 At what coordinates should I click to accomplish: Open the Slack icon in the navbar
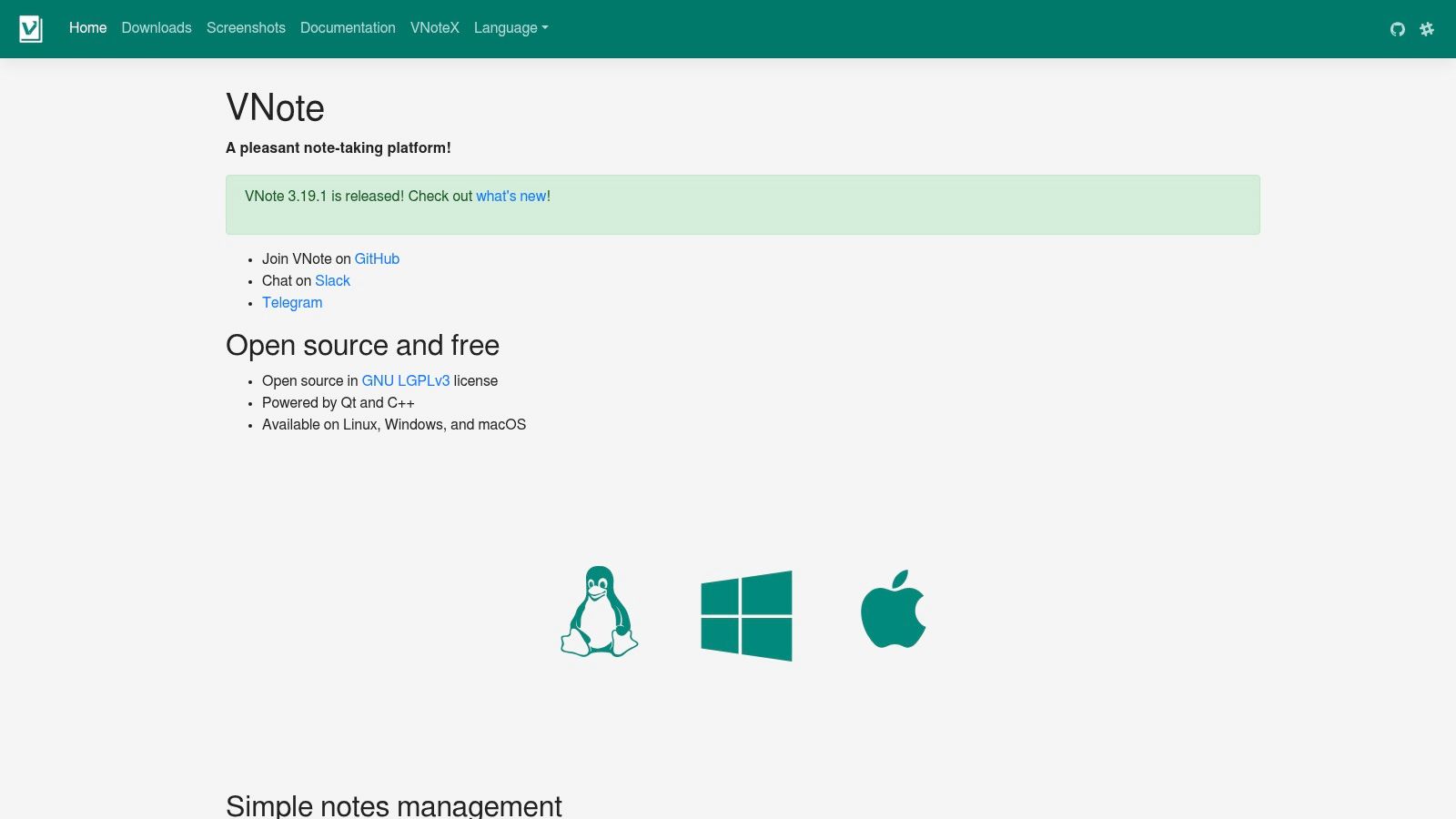click(x=1427, y=29)
